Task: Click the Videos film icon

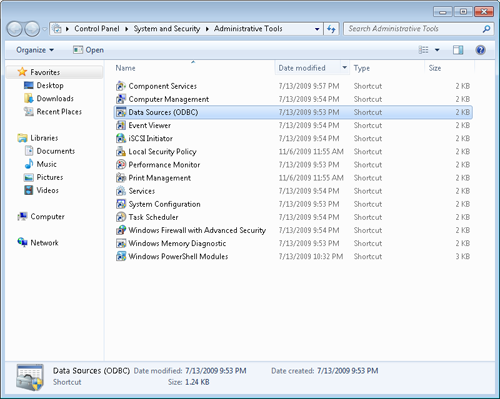Action: pos(29,190)
